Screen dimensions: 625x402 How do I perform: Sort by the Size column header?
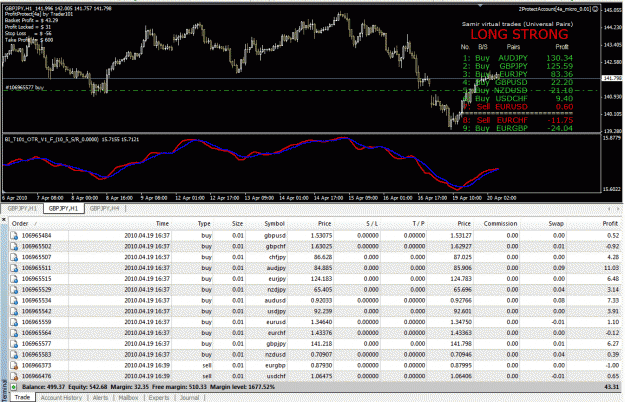tap(237, 224)
